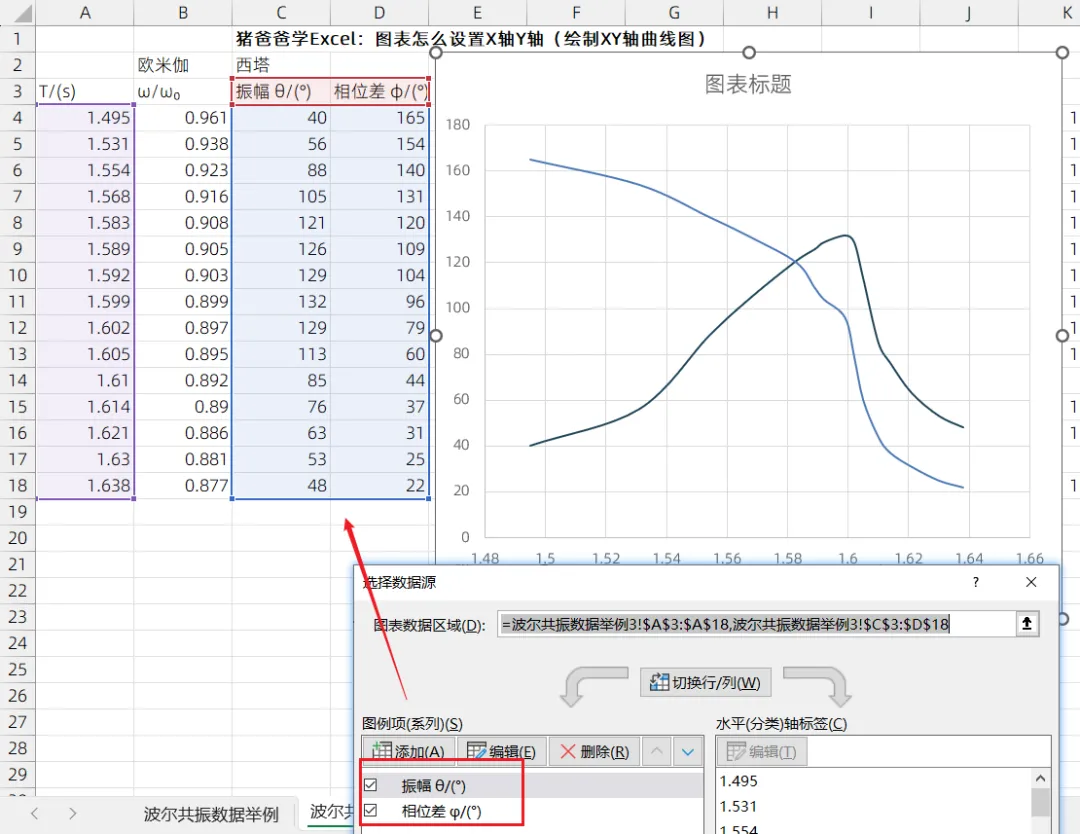
Task: Edit the selected legend series
Action: click(501, 751)
